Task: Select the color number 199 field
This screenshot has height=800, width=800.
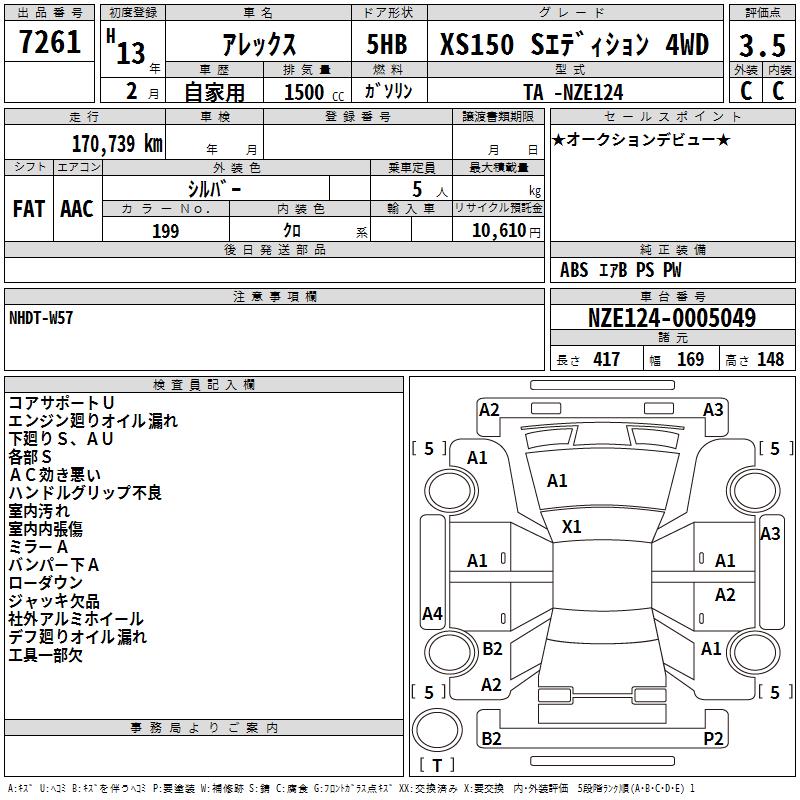Action: pyautogui.click(x=166, y=231)
